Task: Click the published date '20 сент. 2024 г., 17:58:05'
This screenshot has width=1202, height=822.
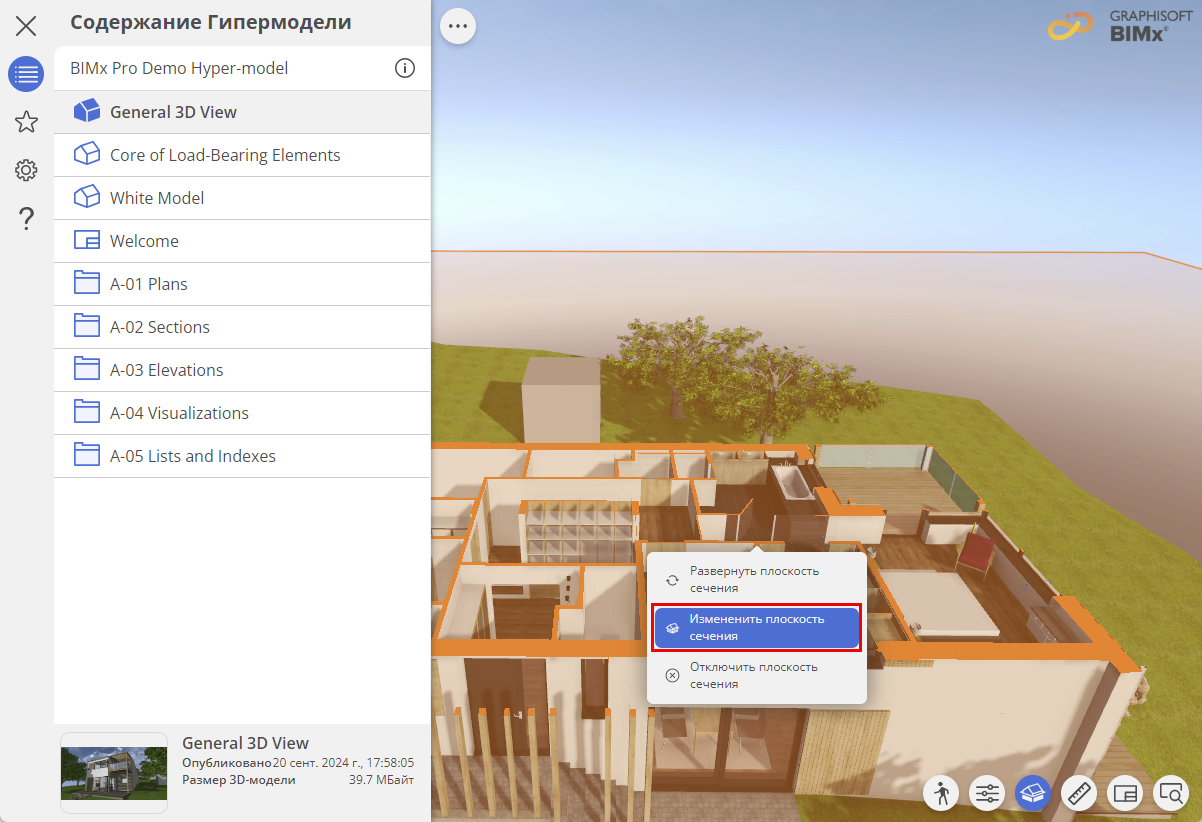Action: 344,763
